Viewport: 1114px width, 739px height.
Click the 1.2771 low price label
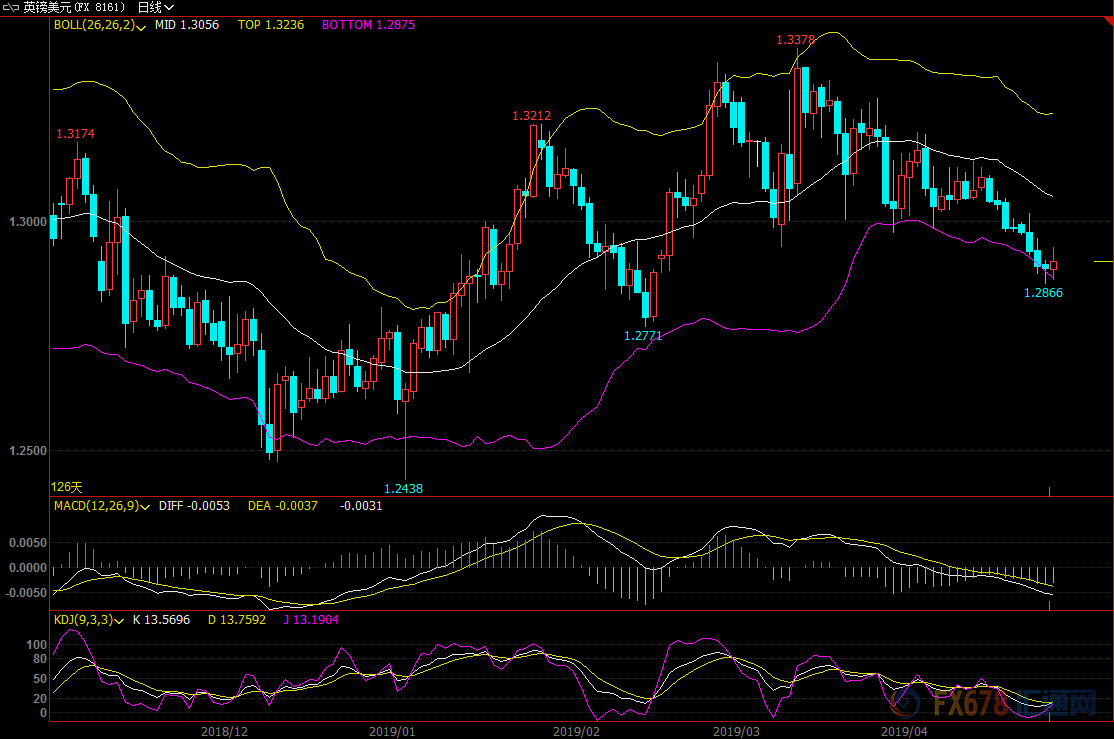point(643,336)
